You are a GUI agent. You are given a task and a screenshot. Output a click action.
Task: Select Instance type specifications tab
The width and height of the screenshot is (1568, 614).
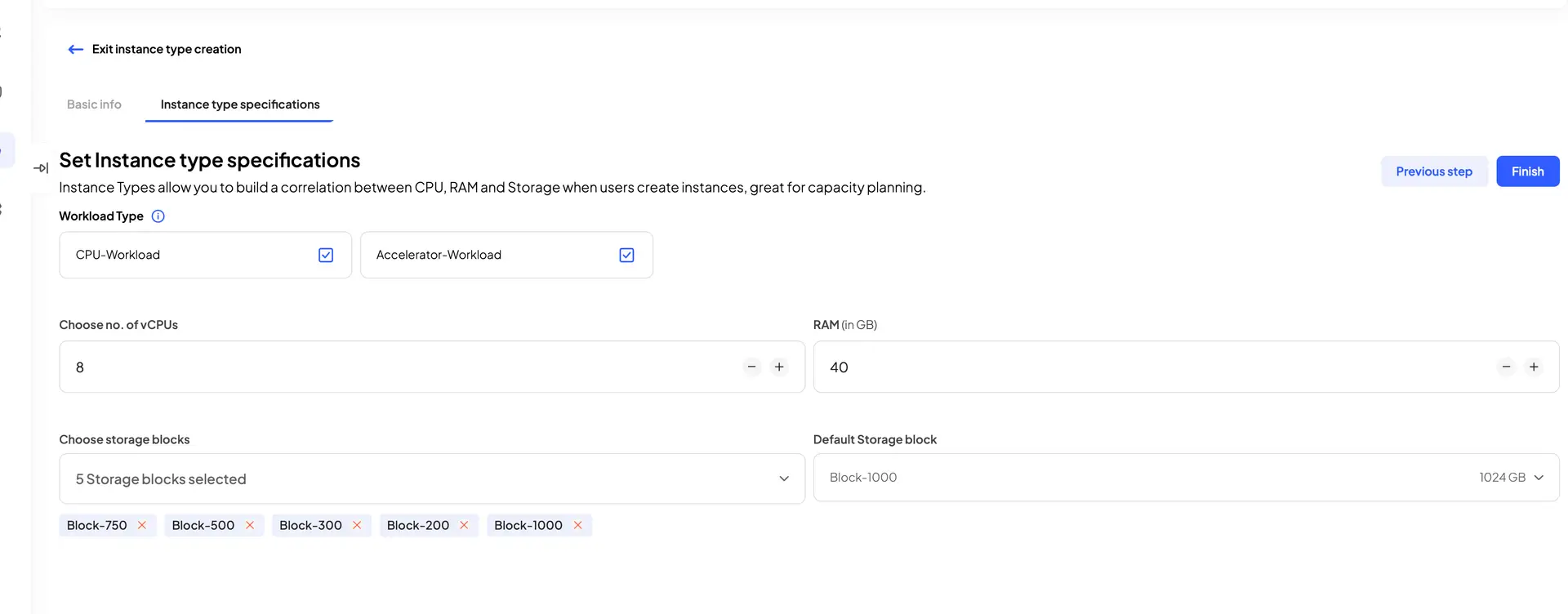pyautogui.click(x=240, y=105)
